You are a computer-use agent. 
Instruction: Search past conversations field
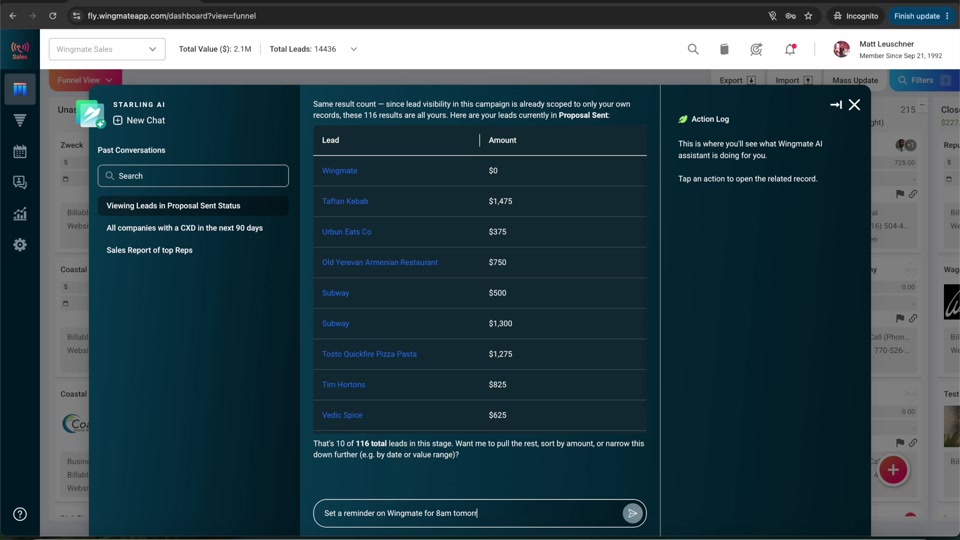193,176
